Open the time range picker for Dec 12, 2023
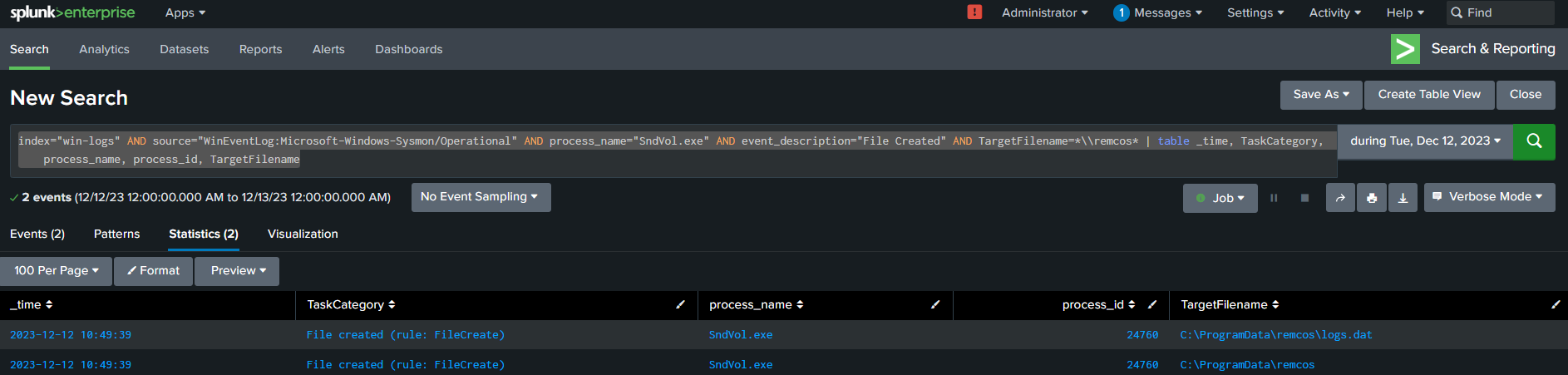 (1425, 141)
